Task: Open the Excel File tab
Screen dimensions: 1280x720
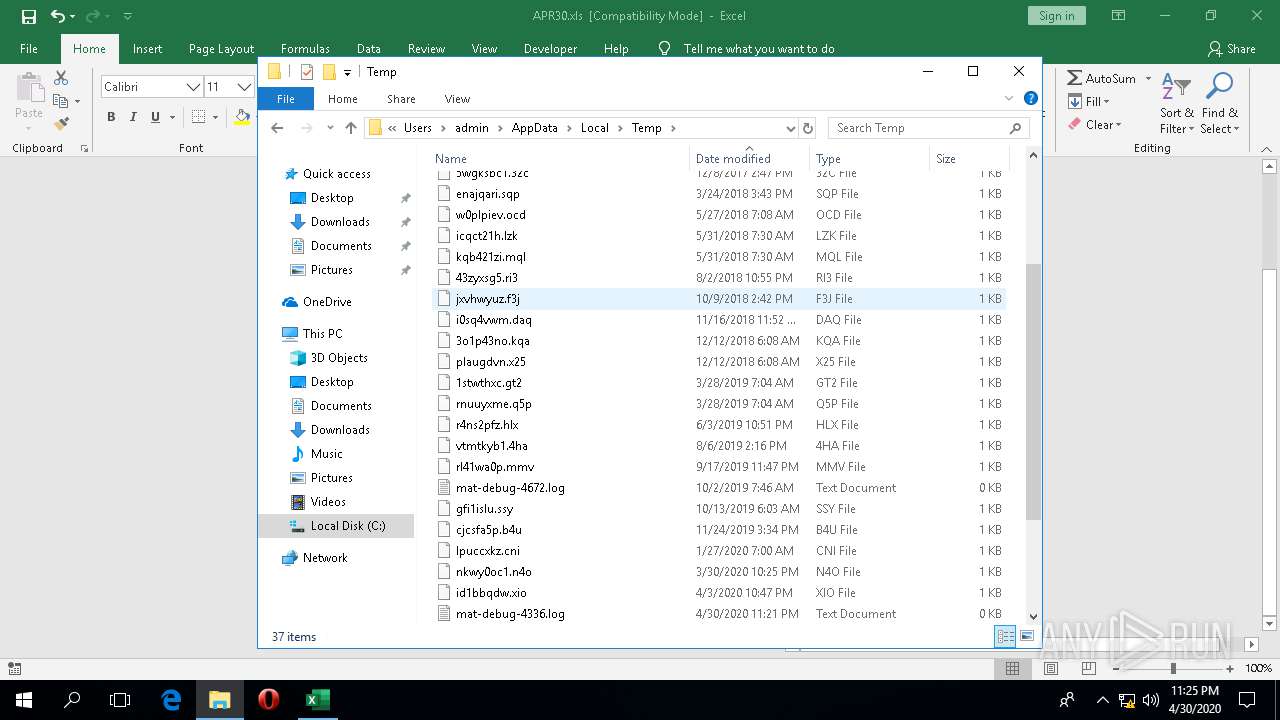Action: 29,48
